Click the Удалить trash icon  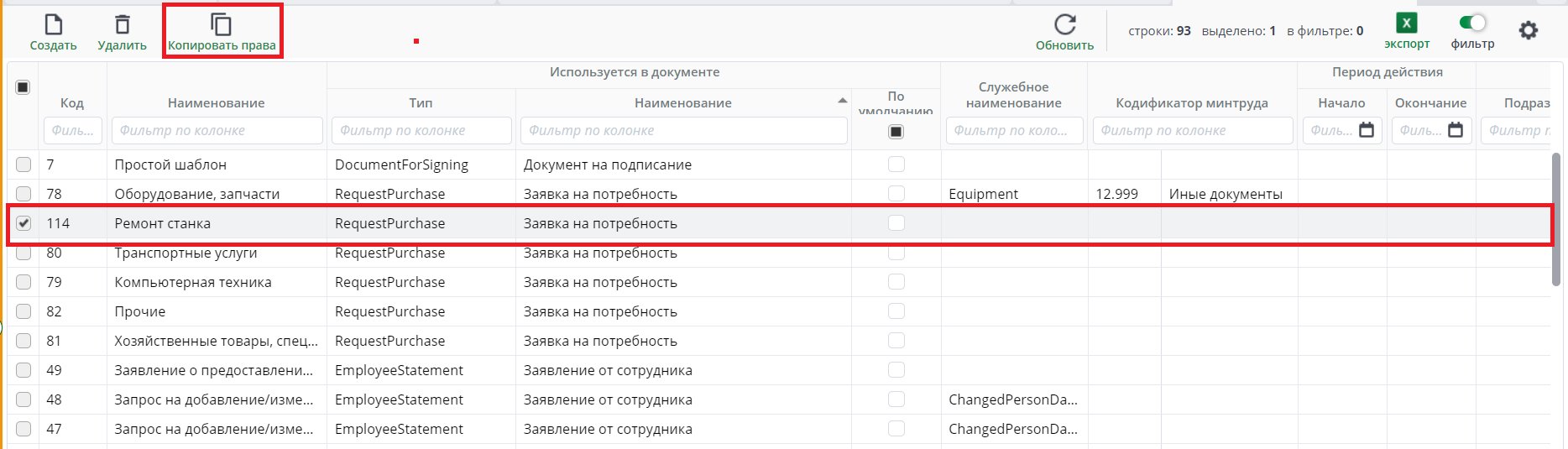click(x=122, y=25)
